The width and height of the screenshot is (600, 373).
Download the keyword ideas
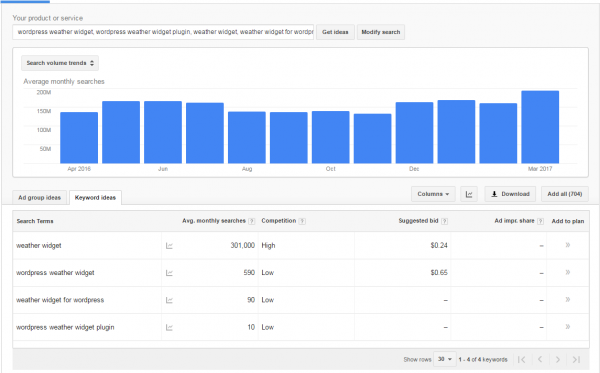pyautogui.click(x=510, y=194)
